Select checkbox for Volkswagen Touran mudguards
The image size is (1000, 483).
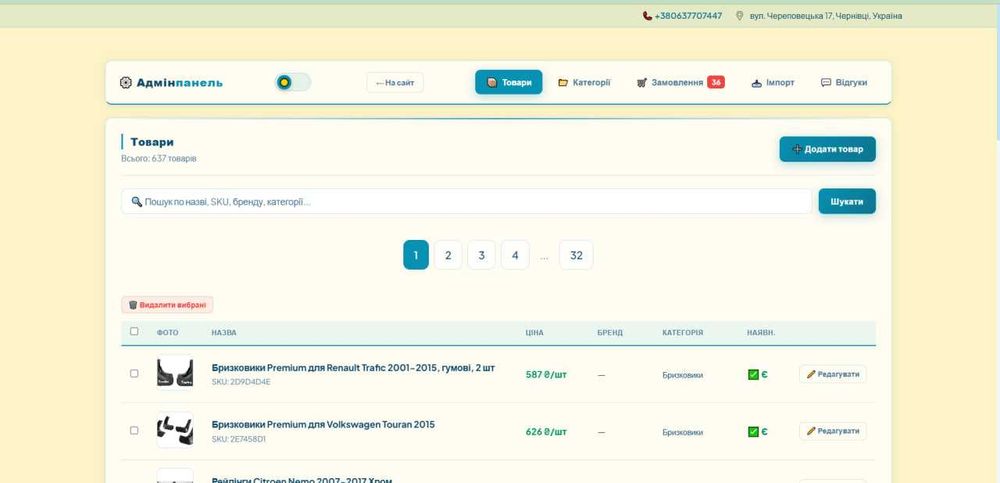[x=134, y=431]
